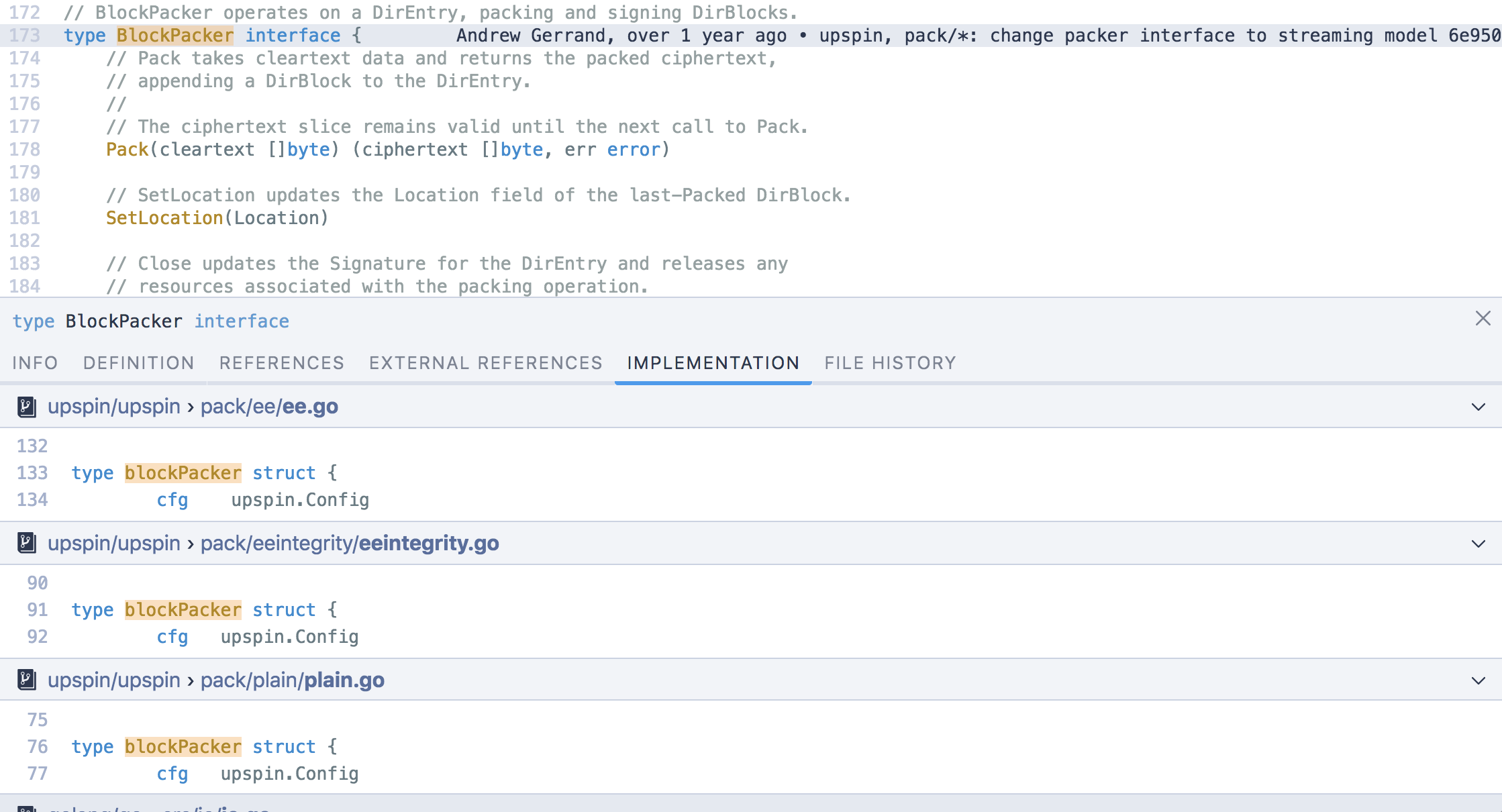Close the BlockPacker interface panel
Image resolution: width=1502 pixels, height=812 pixels.
pyautogui.click(x=1483, y=318)
